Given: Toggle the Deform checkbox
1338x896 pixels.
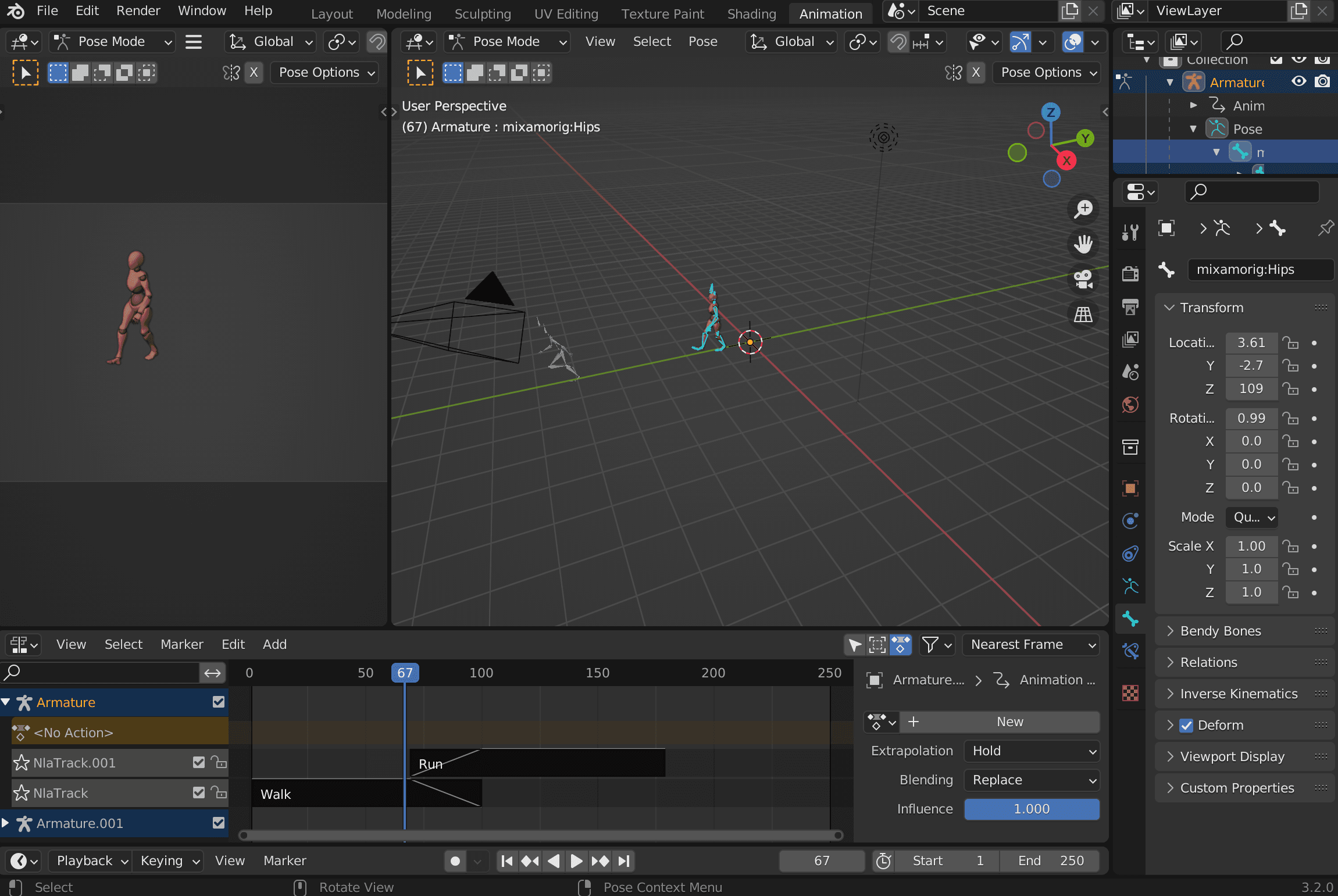Looking at the screenshot, I should click(1186, 725).
